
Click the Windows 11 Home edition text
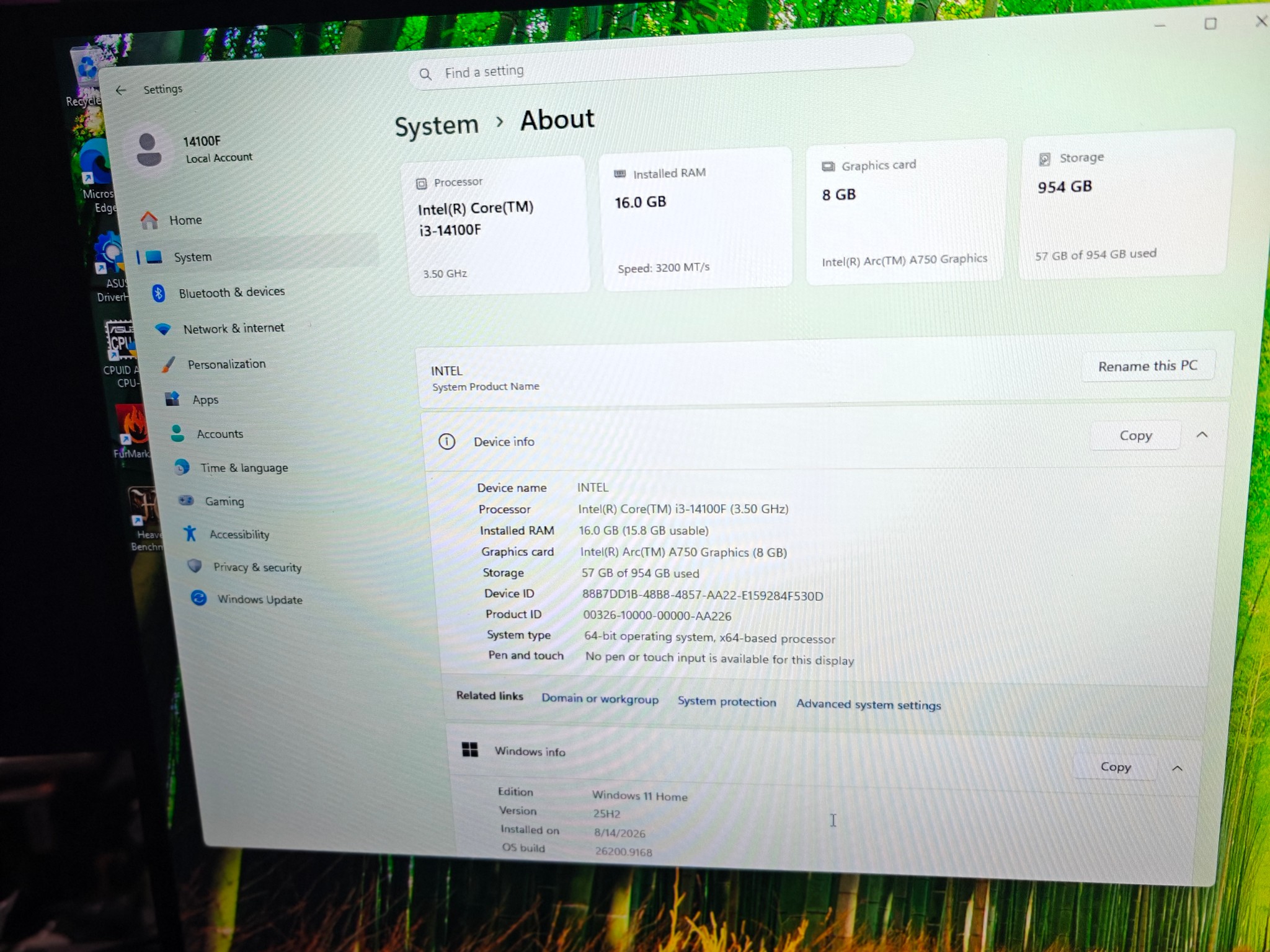click(x=639, y=796)
